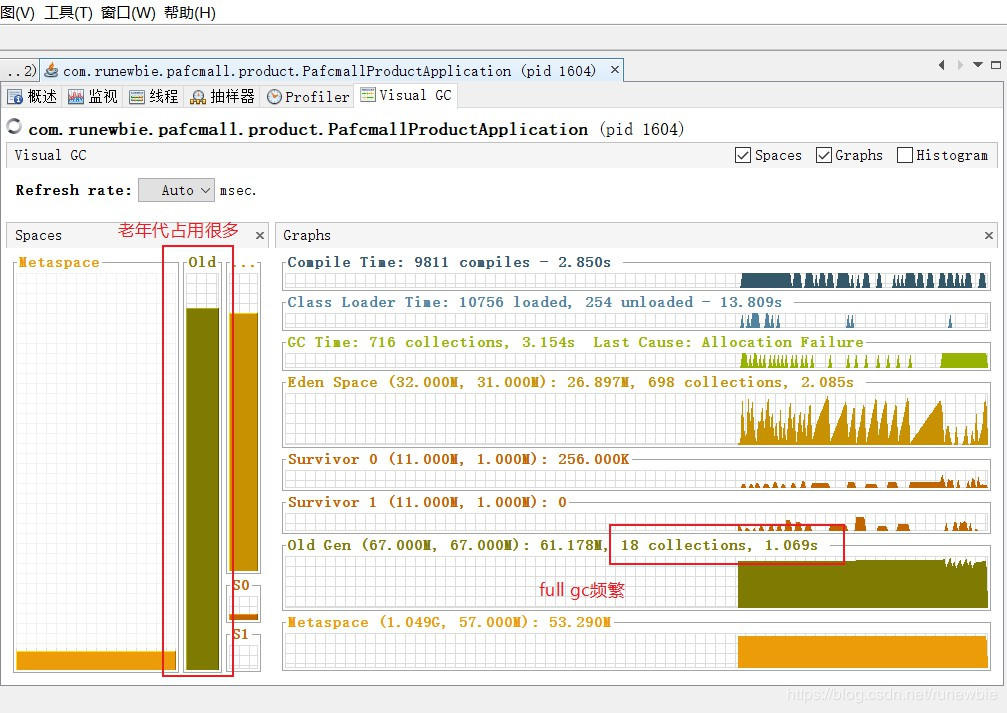Image resolution: width=1007 pixels, height=713 pixels.
Task: Click the 概述 overview tab icon
Action: [15, 97]
